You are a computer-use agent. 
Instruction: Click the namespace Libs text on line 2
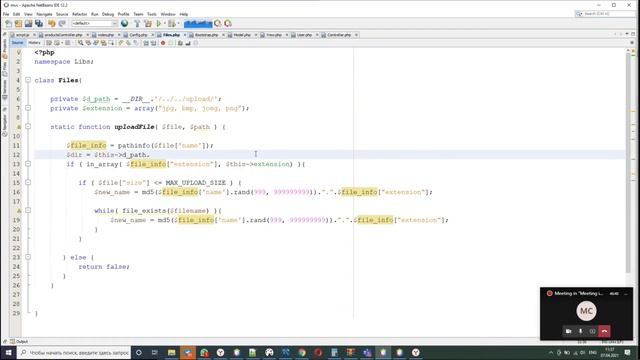(x=64, y=62)
